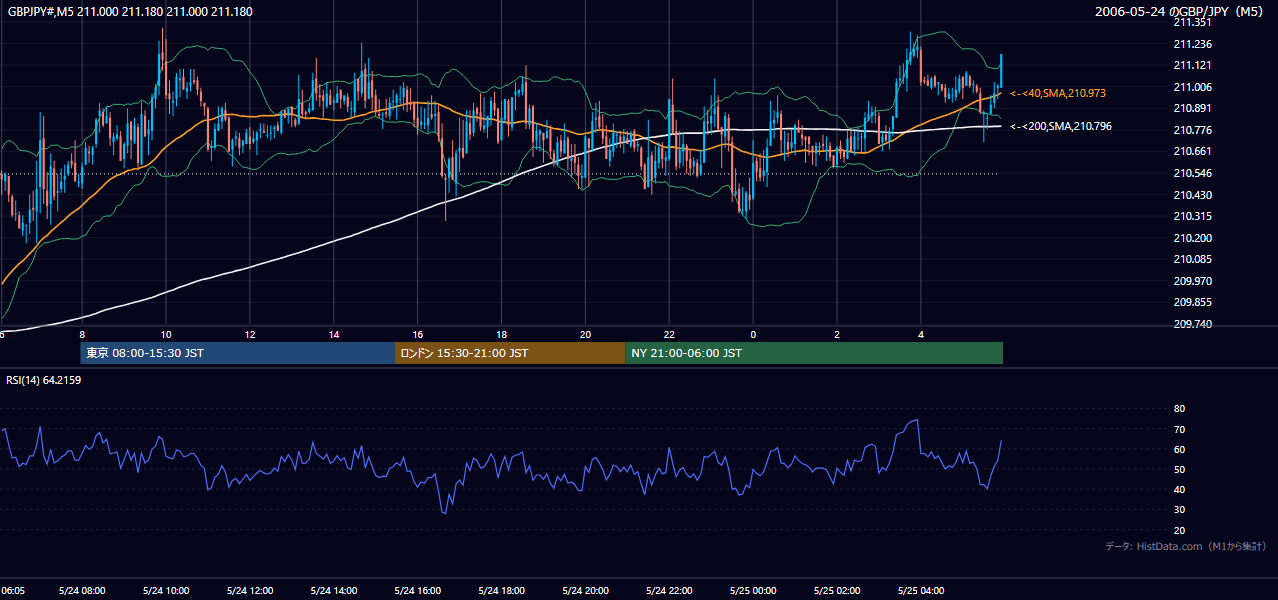1278x600 pixels.
Task: Click the 209.855 price axis label
Action: click(x=1192, y=303)
